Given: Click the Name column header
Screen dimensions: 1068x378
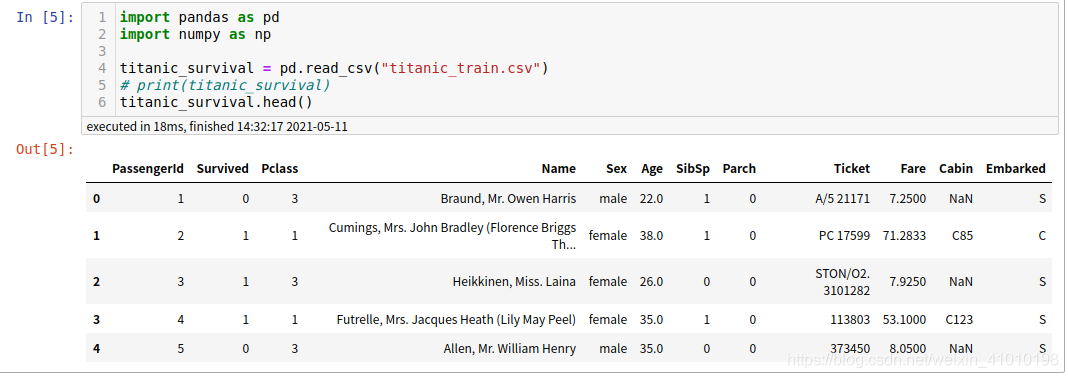Looking at the screenshot, I should click(x=559, y=169).
